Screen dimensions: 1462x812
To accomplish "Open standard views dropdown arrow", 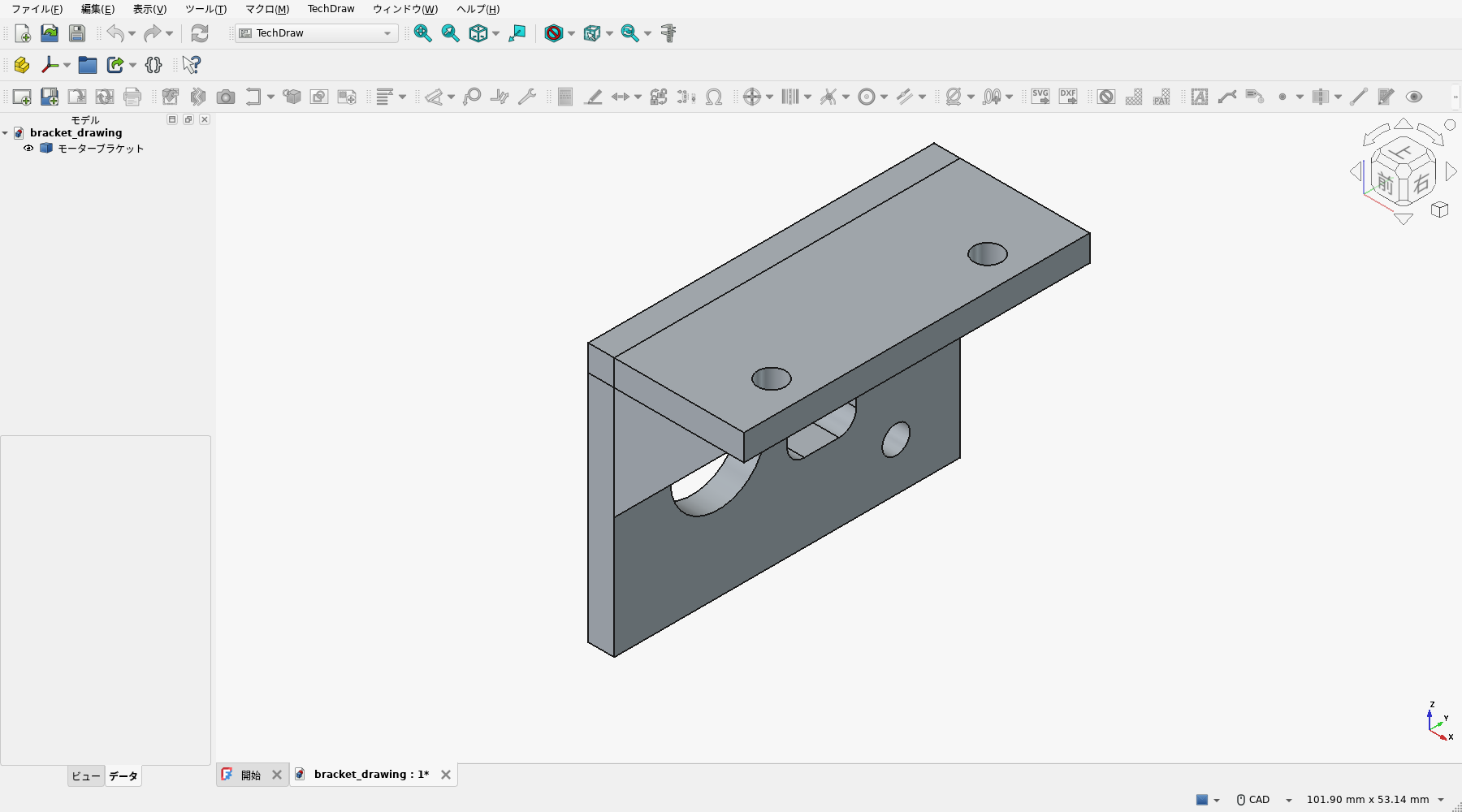I will (495, 33).
